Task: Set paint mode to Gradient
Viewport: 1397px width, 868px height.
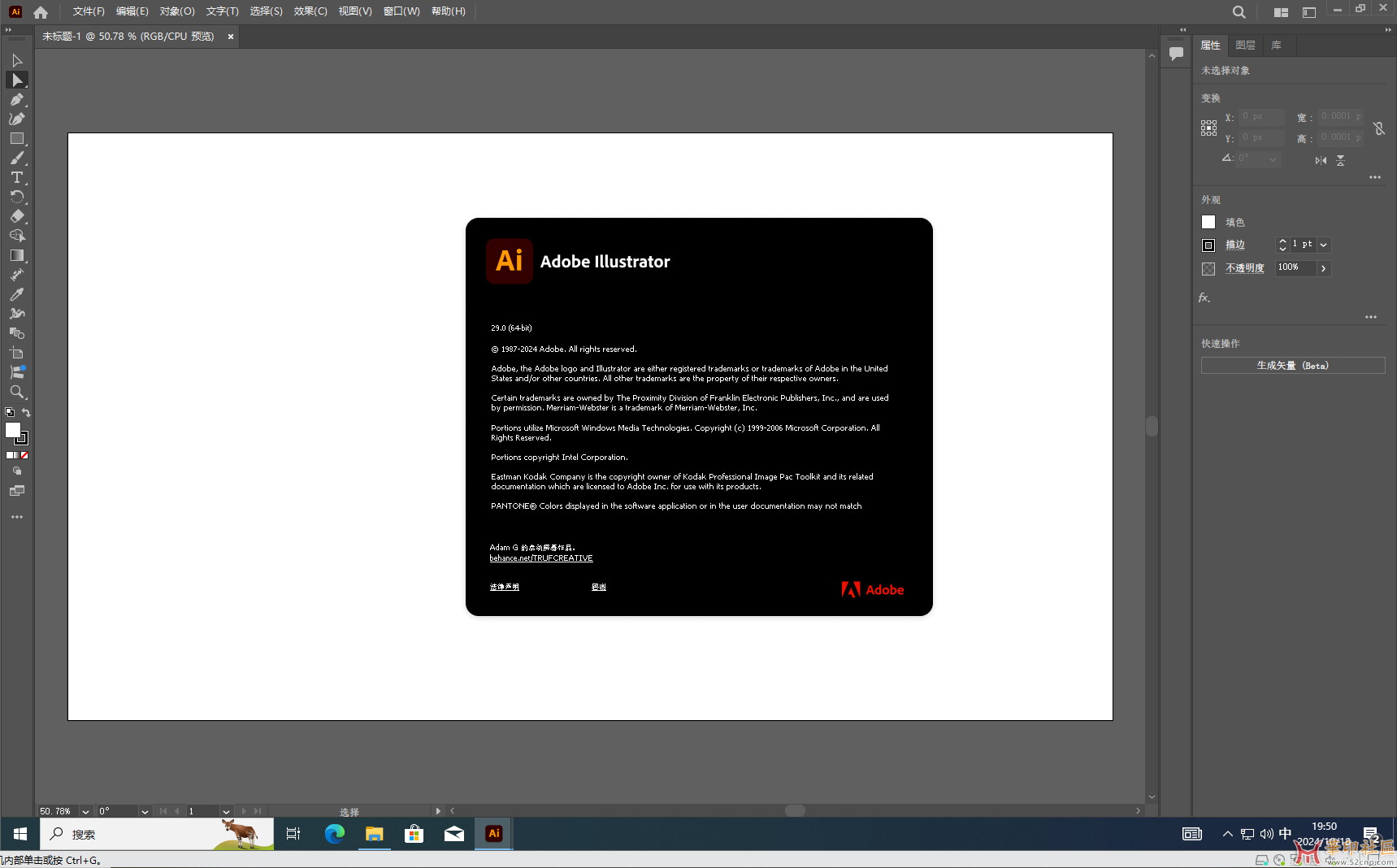Action: click(x=16, y=455)
